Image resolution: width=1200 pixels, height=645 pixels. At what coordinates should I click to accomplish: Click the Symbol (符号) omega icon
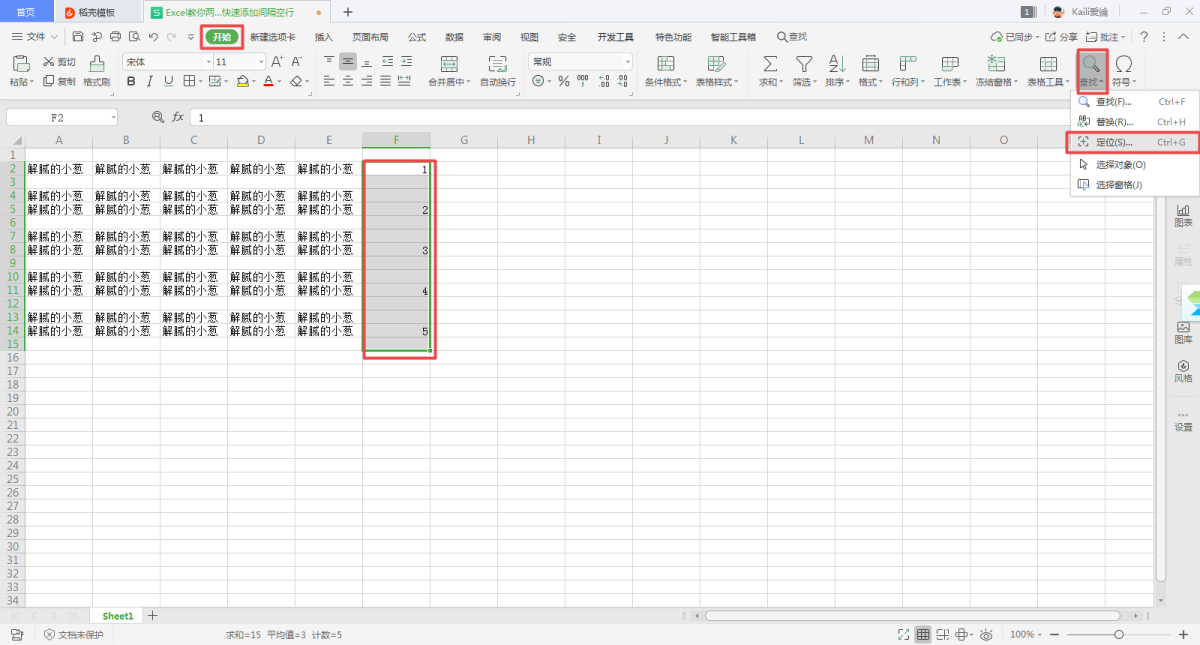tap(1123, 64)
